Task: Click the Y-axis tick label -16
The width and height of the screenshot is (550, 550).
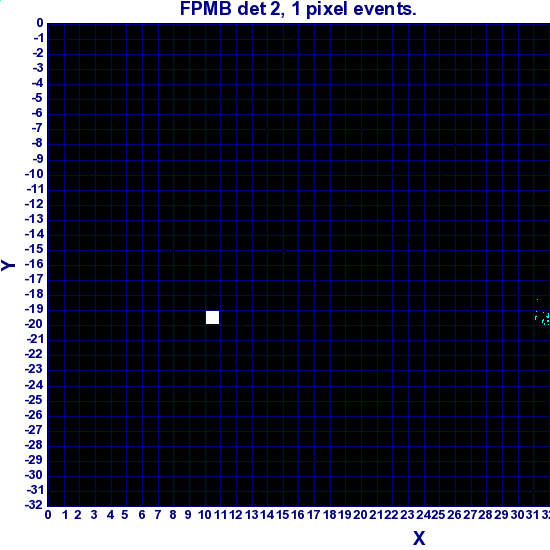Action: click(x=34, y=264)
